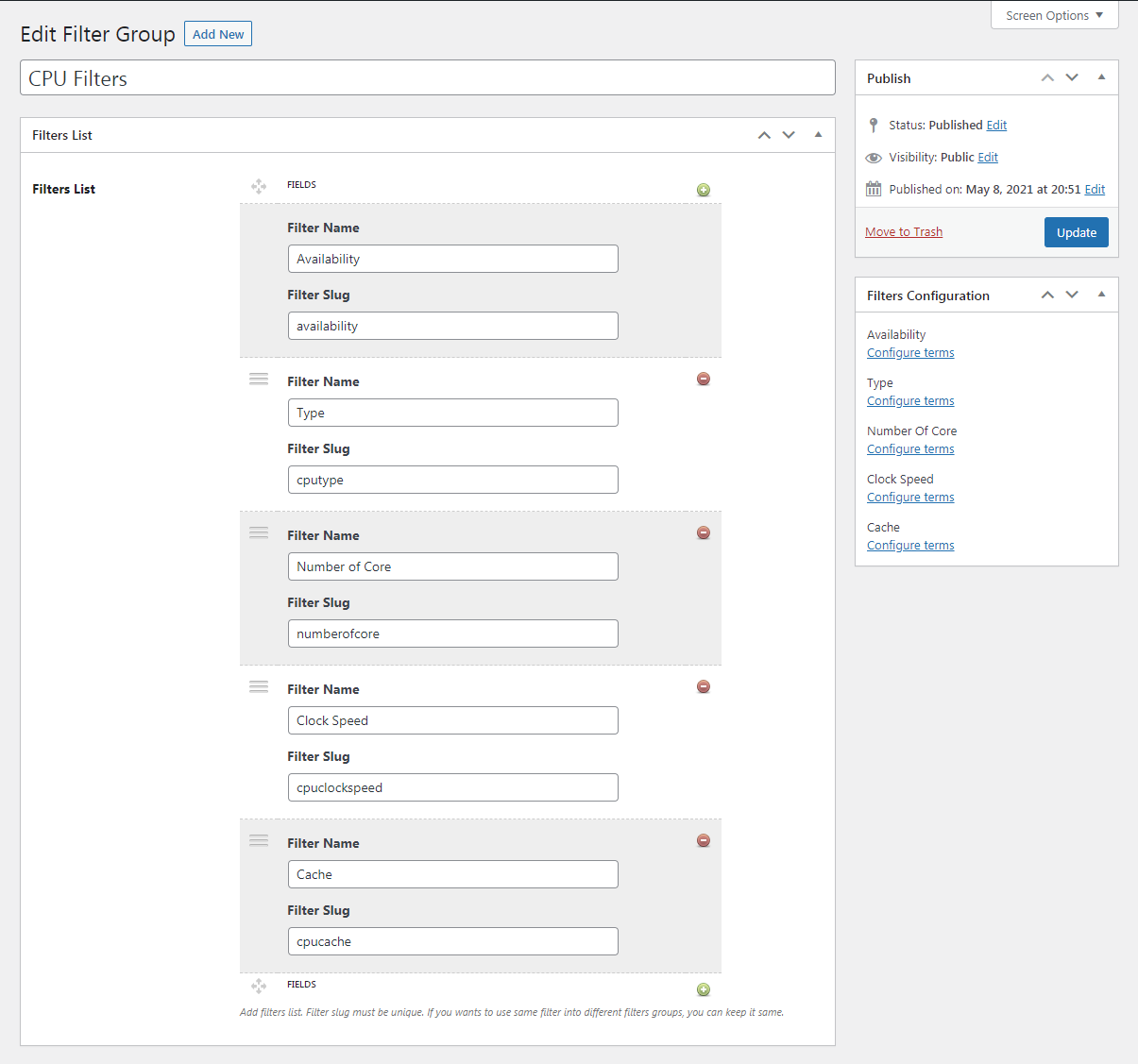Remove the Clock Speed filter row
This screenshot has width=1138, height=1064.
coord(704,686)
